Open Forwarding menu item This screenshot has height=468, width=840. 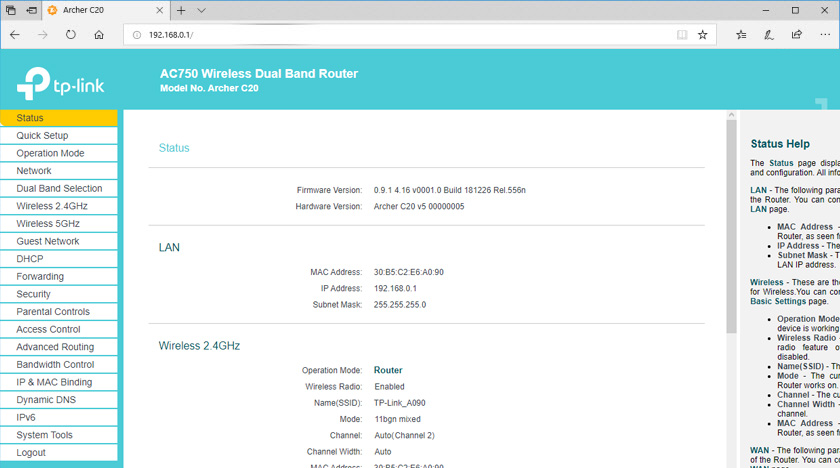tap(59, 277)
